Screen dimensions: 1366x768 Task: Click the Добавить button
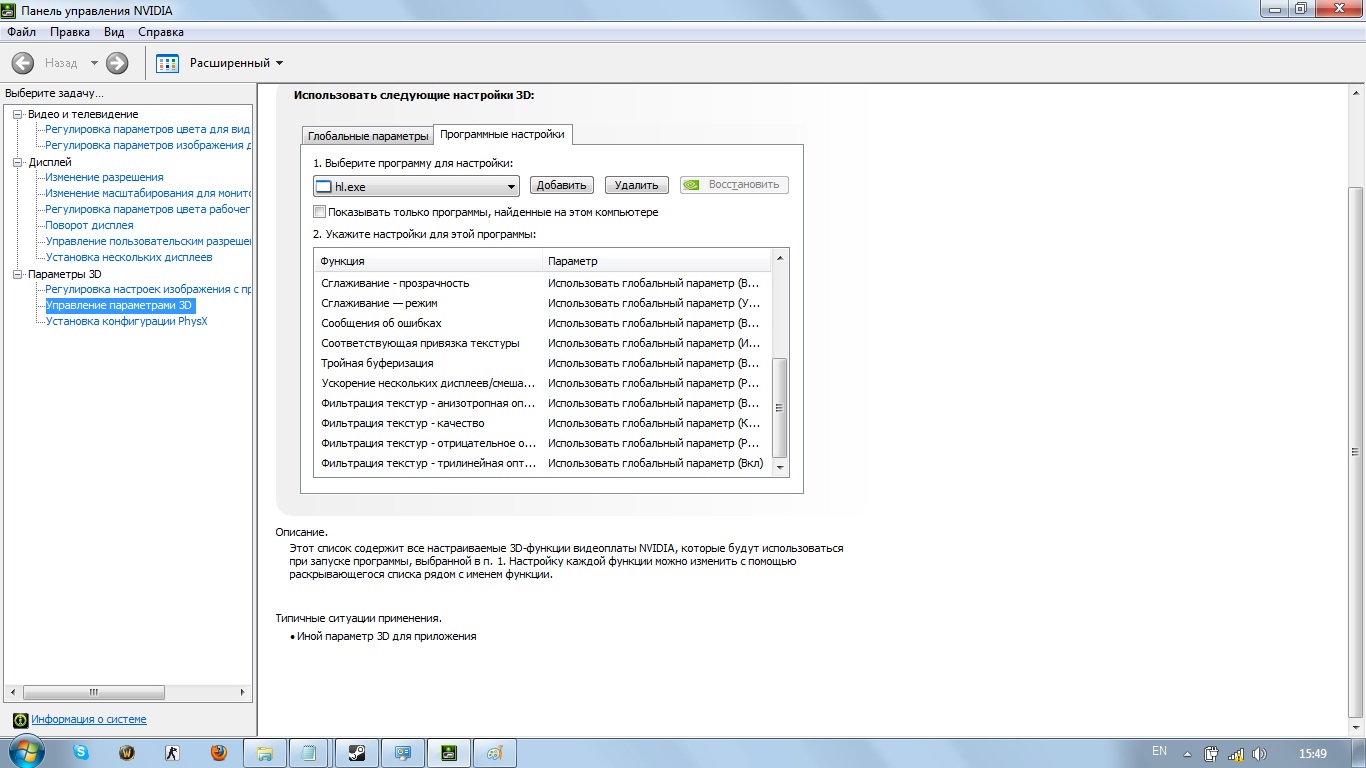[561, 185]
